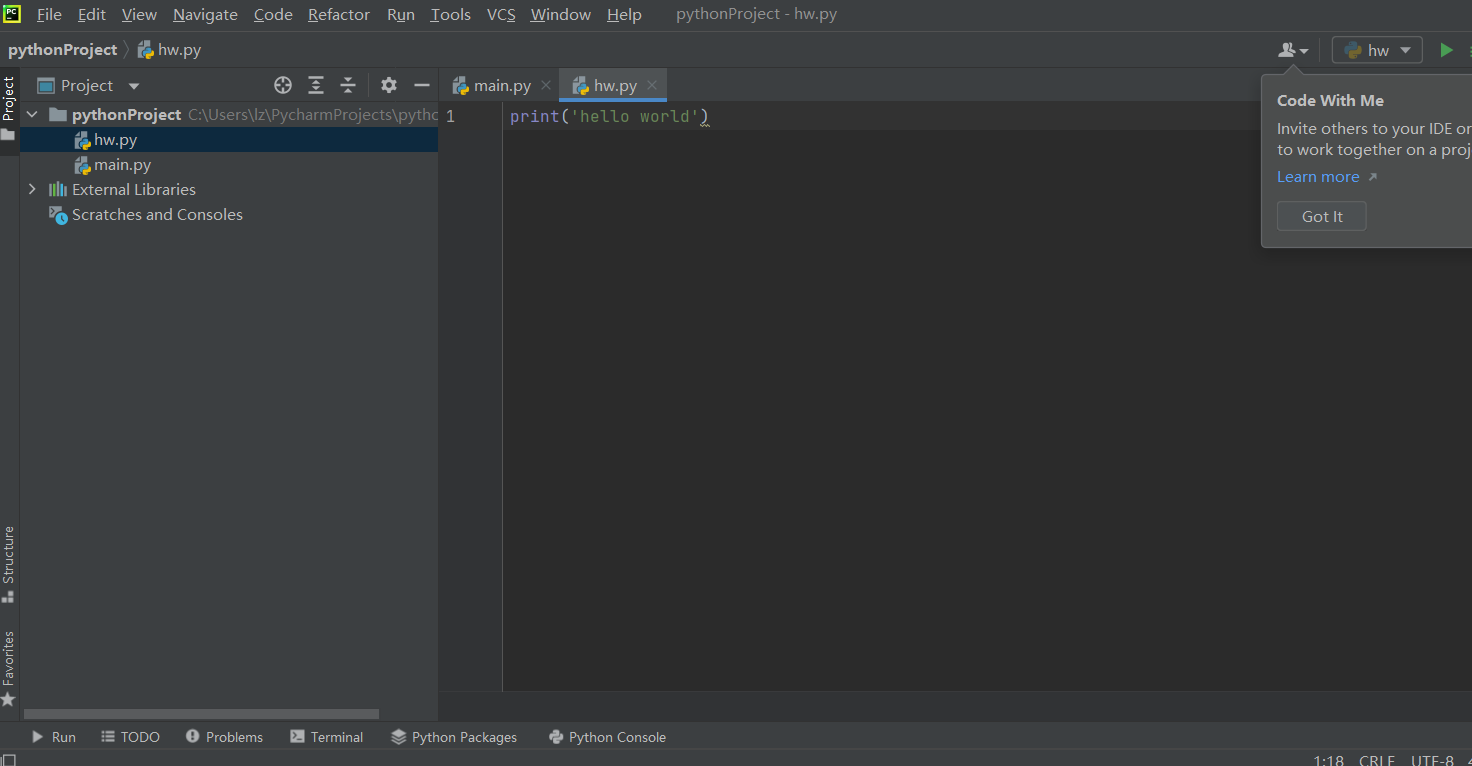Select Scratches and Consoles in tree
The image size is (1472, 766).
[x=157, y=215]
